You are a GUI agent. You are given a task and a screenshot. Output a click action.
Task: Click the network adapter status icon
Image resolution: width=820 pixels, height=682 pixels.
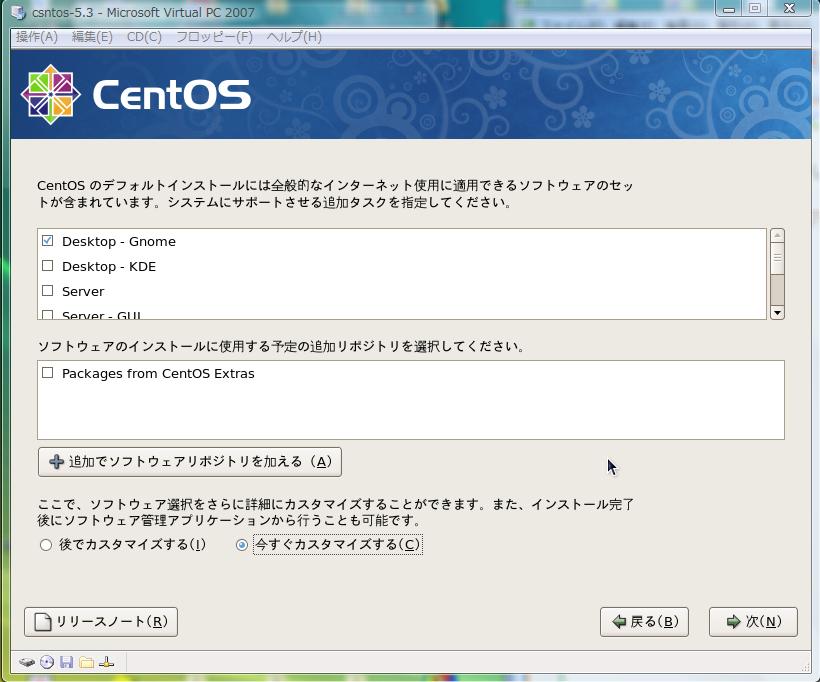[x=107, y=662]
